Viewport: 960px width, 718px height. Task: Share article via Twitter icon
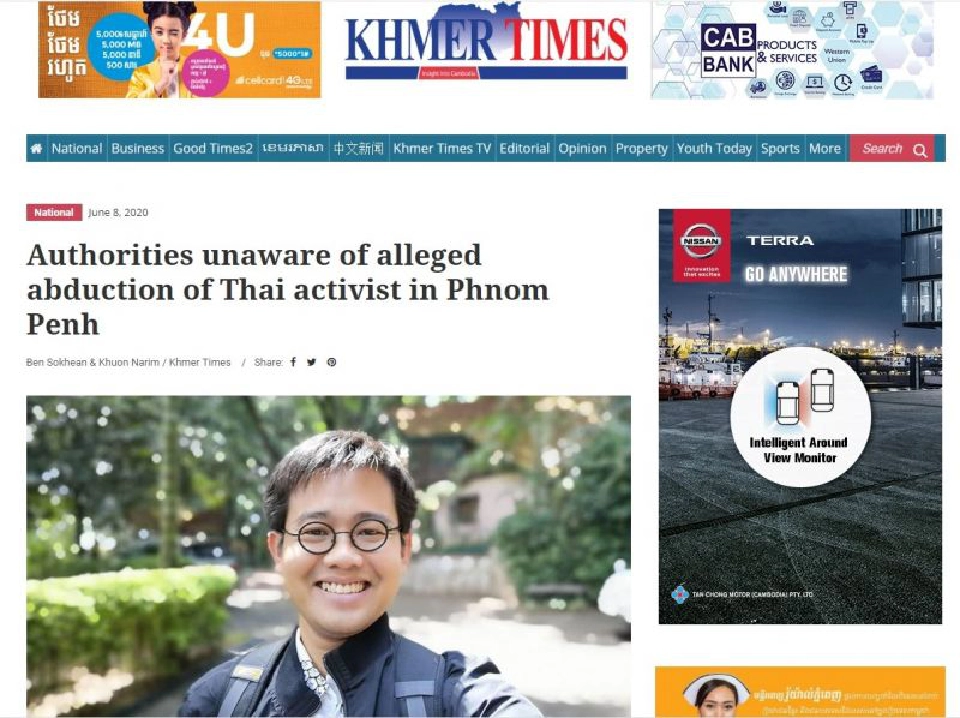[312, 362]
